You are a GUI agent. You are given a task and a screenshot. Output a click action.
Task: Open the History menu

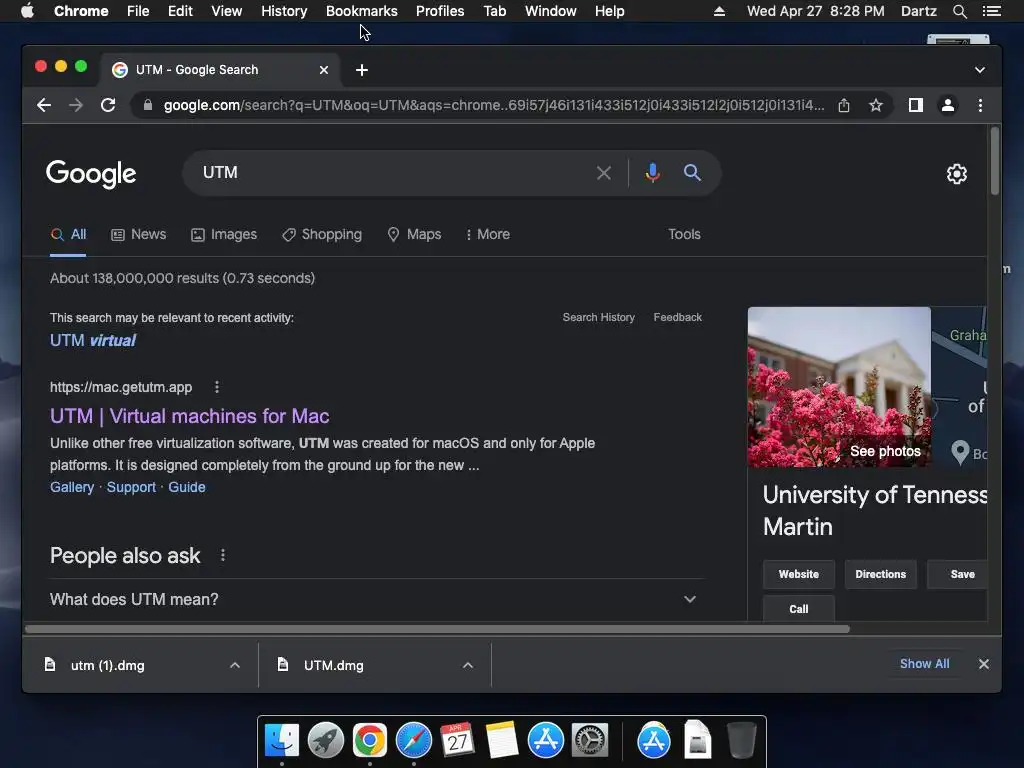(x=284, y=11)
